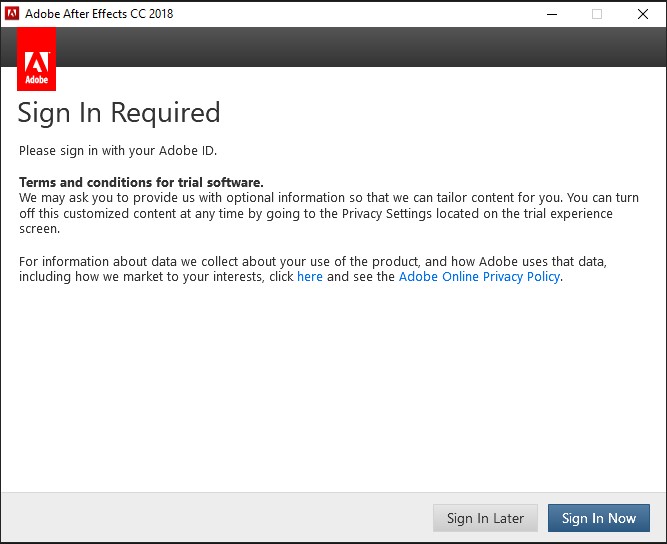This screenshot has height=544, width=667.
Task: Click 'Please sign in with your Adobe ID' text
Action: 118,151
